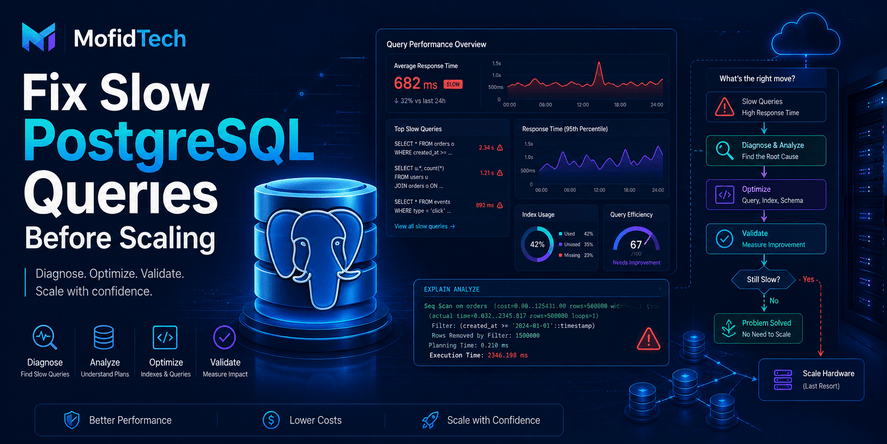Click the SELECT * FROM orders query row
Viewport: 887px width, 444px height.
point(449,148)
